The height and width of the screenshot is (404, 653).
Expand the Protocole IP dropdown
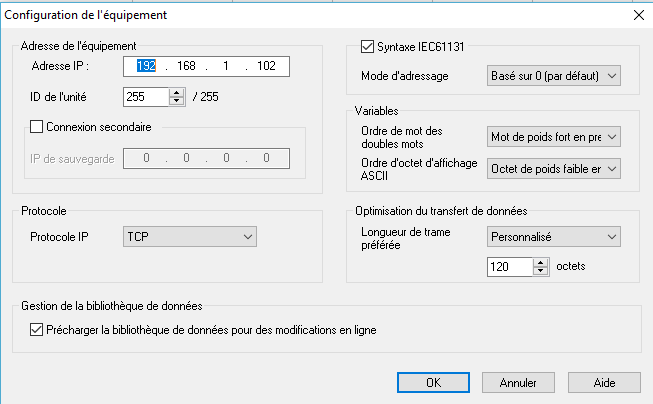190,236
